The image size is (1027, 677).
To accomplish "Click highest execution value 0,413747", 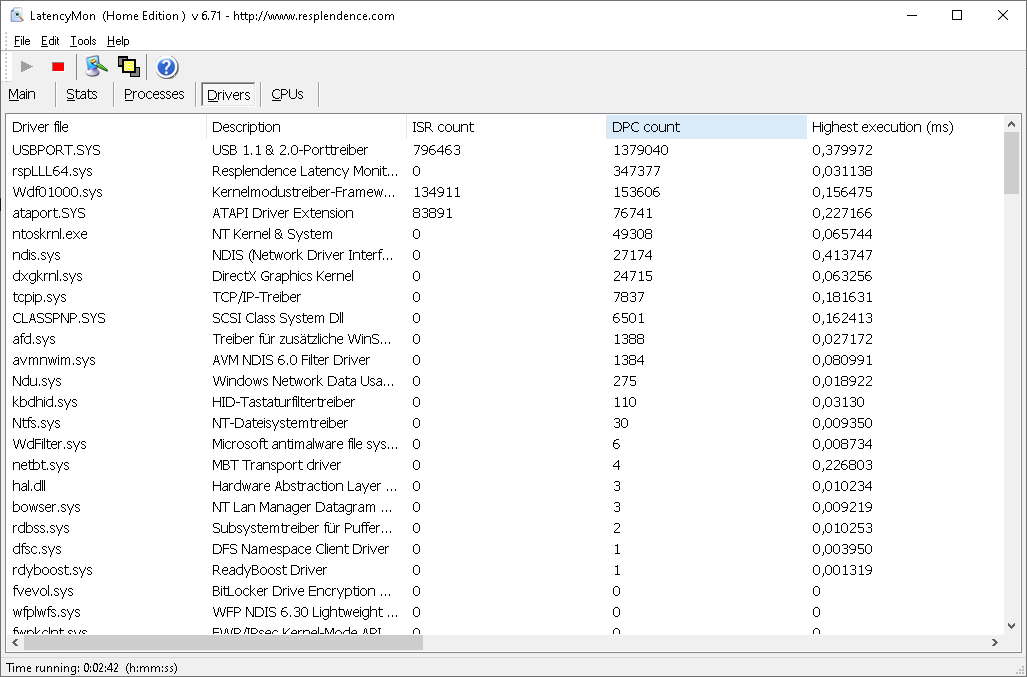I will coord(842,255).
